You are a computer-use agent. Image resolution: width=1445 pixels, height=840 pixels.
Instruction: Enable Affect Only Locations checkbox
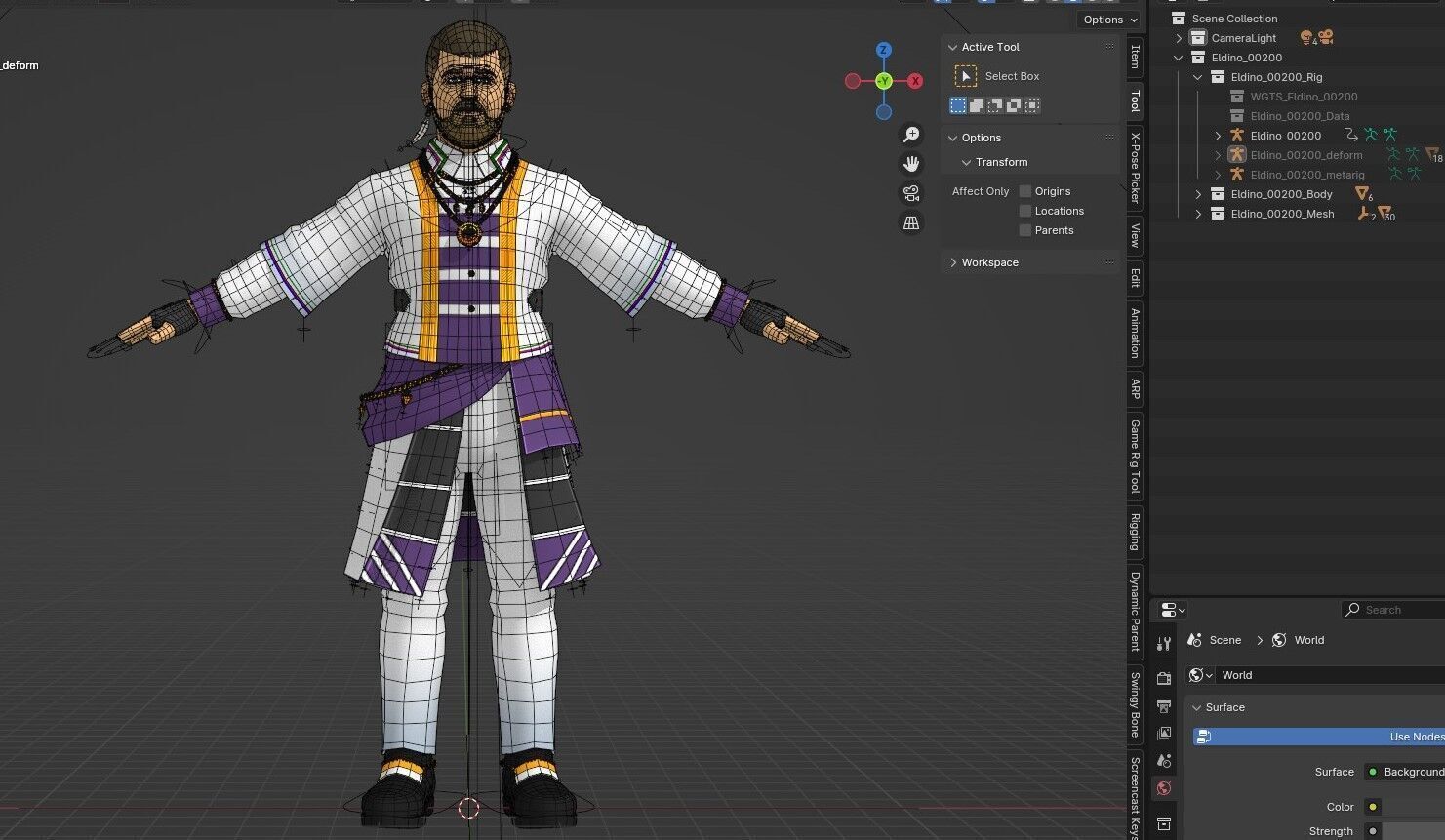[1025, 211]
